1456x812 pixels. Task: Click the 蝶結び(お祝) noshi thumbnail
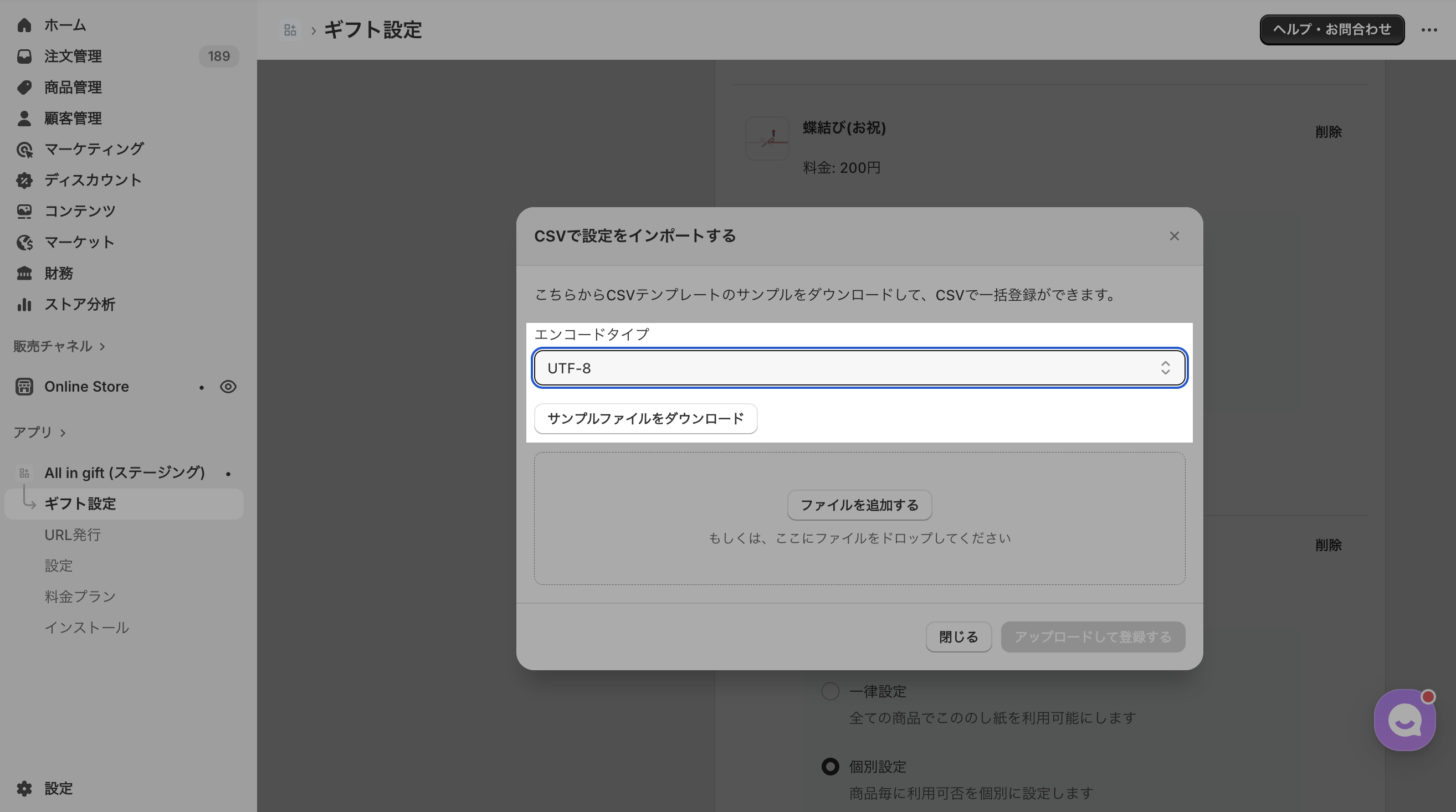(766, 138)
